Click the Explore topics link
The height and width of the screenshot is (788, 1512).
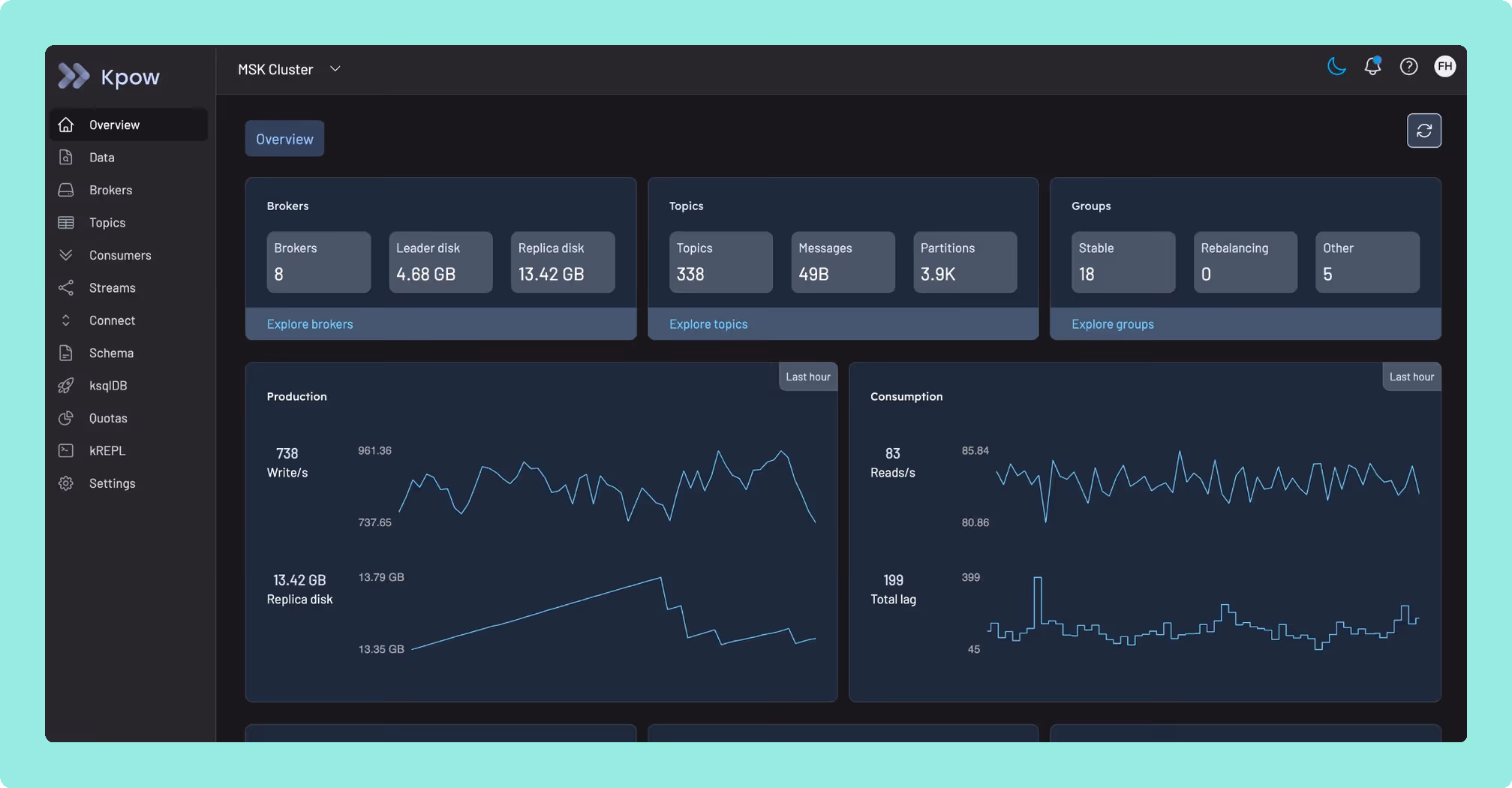tap(708, 323)
